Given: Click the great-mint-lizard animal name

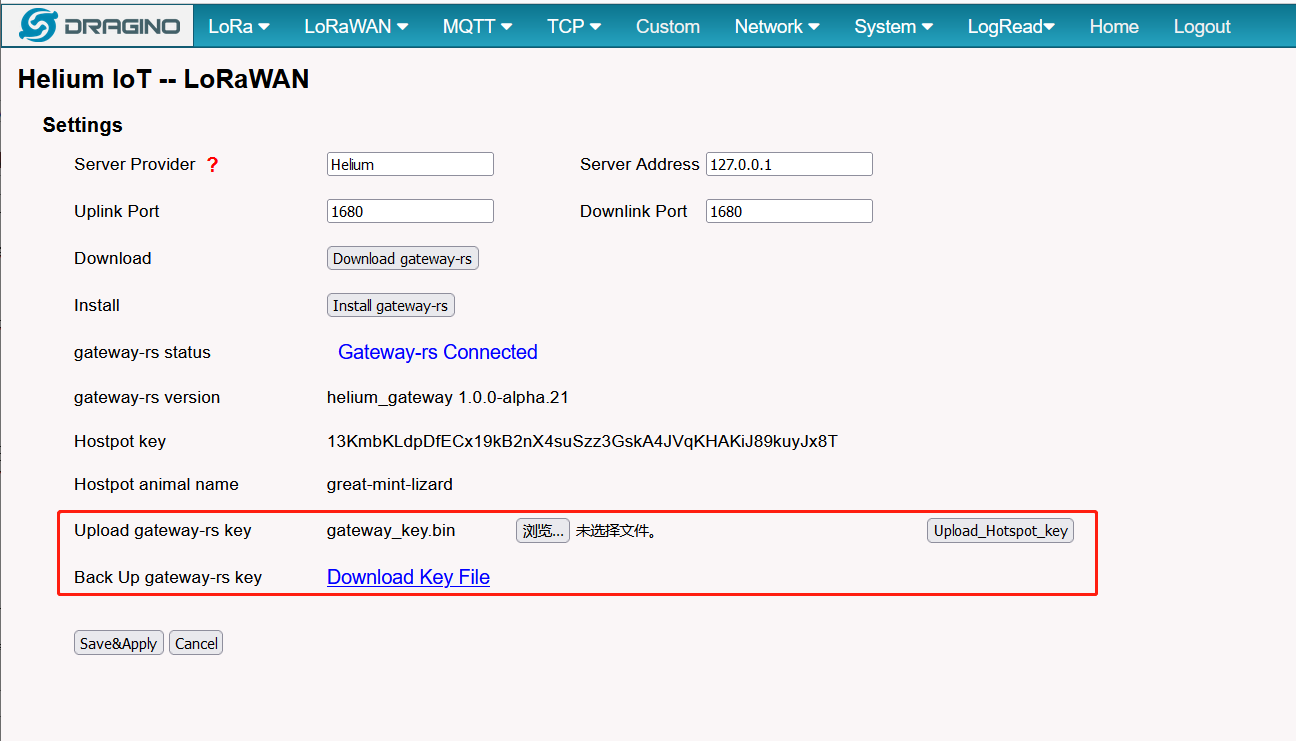Looking at the screenshot, I should point(390,484).
